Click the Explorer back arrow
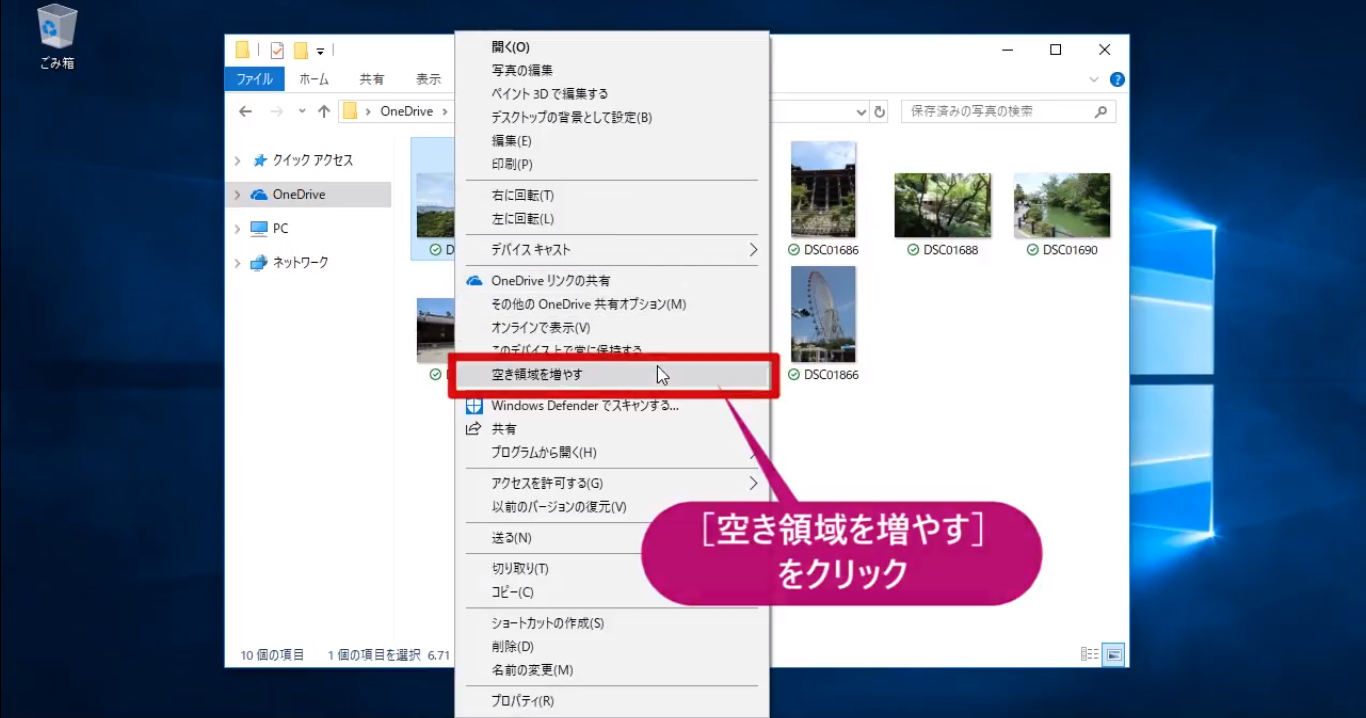1366x718 pixels. click(245, 111)
